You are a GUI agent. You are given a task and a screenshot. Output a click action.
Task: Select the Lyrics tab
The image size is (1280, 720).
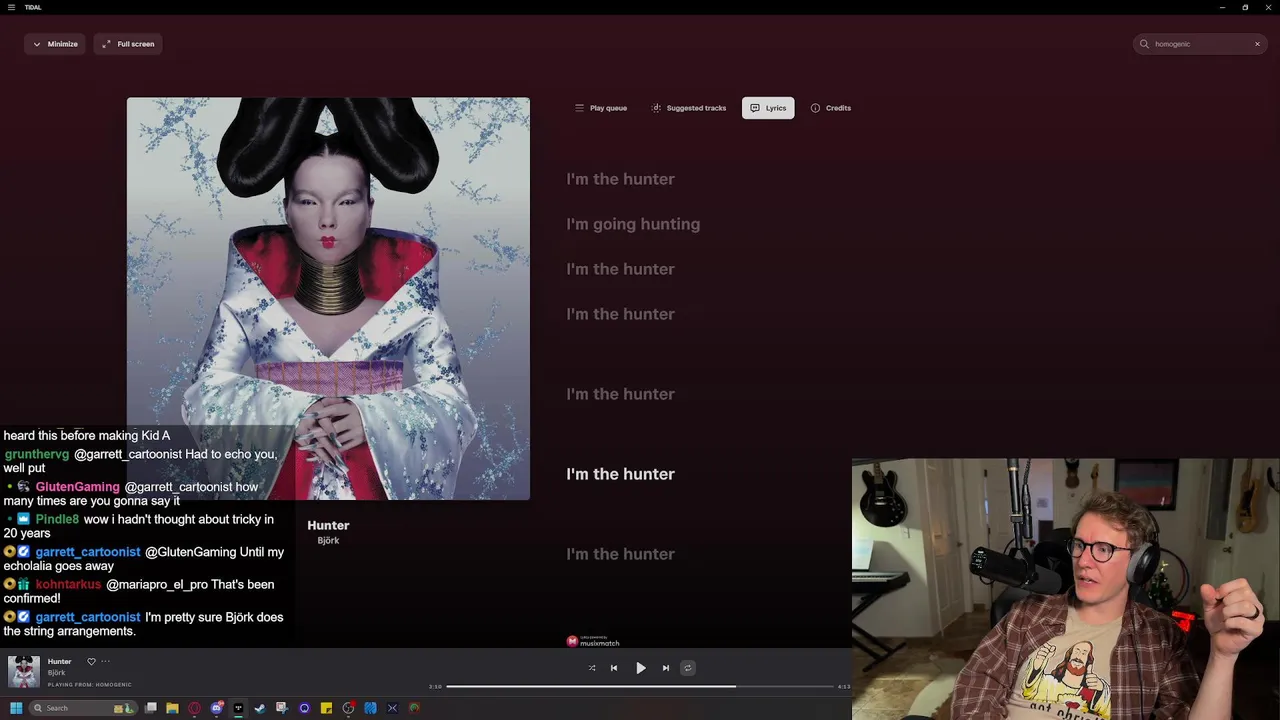768,108
